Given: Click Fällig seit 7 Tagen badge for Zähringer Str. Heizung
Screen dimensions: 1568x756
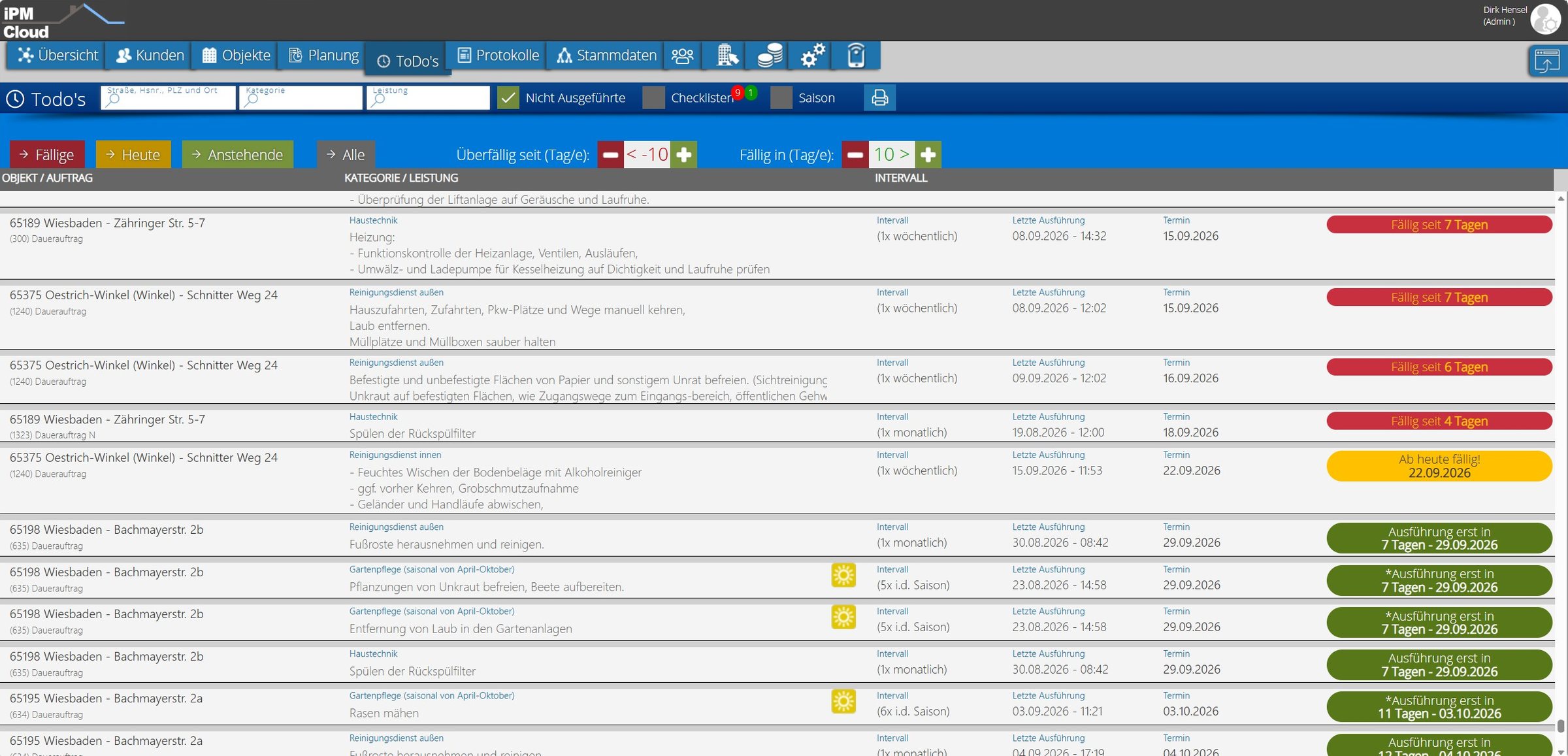Looking at the screenshot, I should (1439, 225).
